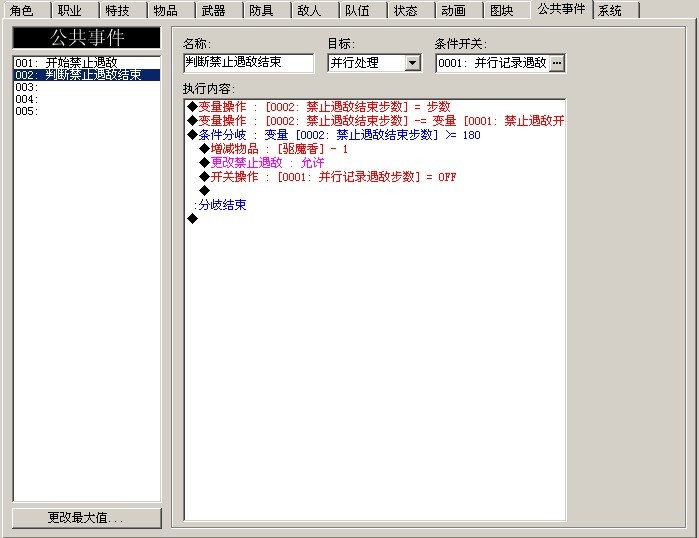This screenshot has width=699, height=538.
Task: Select common event 001: 开始禁止遇敌
Action: coord(87,62)
